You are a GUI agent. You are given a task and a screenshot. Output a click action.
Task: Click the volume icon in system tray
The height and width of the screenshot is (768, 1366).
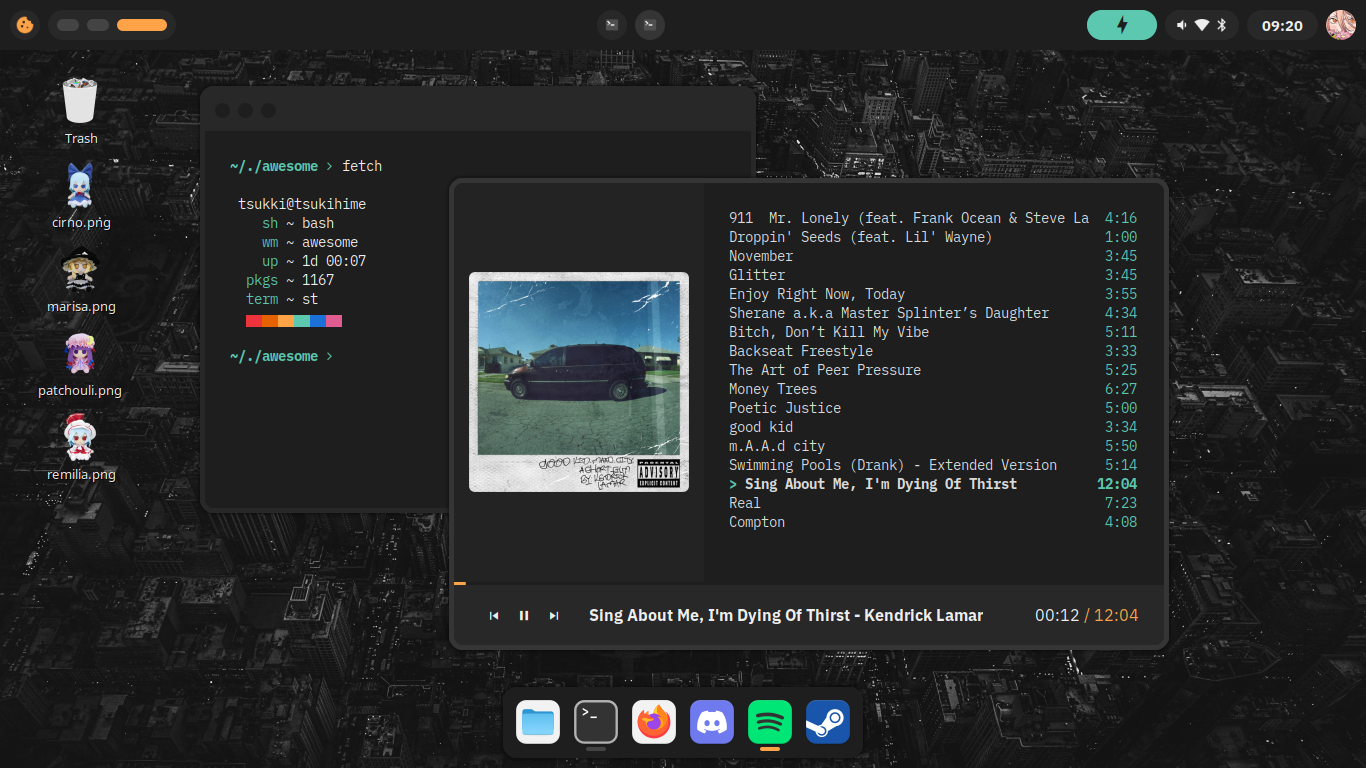click(x=1182, y=25)
